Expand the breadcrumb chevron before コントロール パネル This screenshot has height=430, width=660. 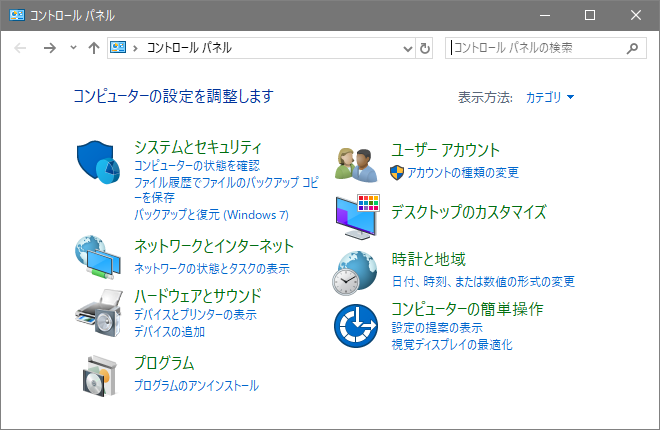(135, 48)
